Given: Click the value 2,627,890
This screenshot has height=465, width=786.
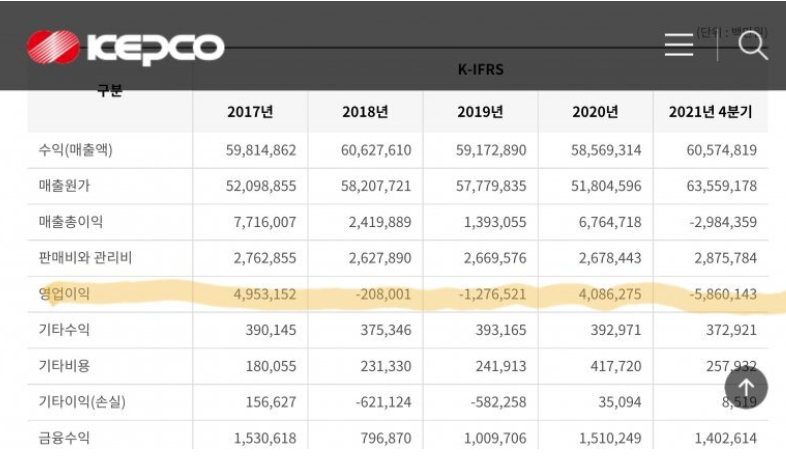Looking at the screenshot, I should (x=380, y=259).
